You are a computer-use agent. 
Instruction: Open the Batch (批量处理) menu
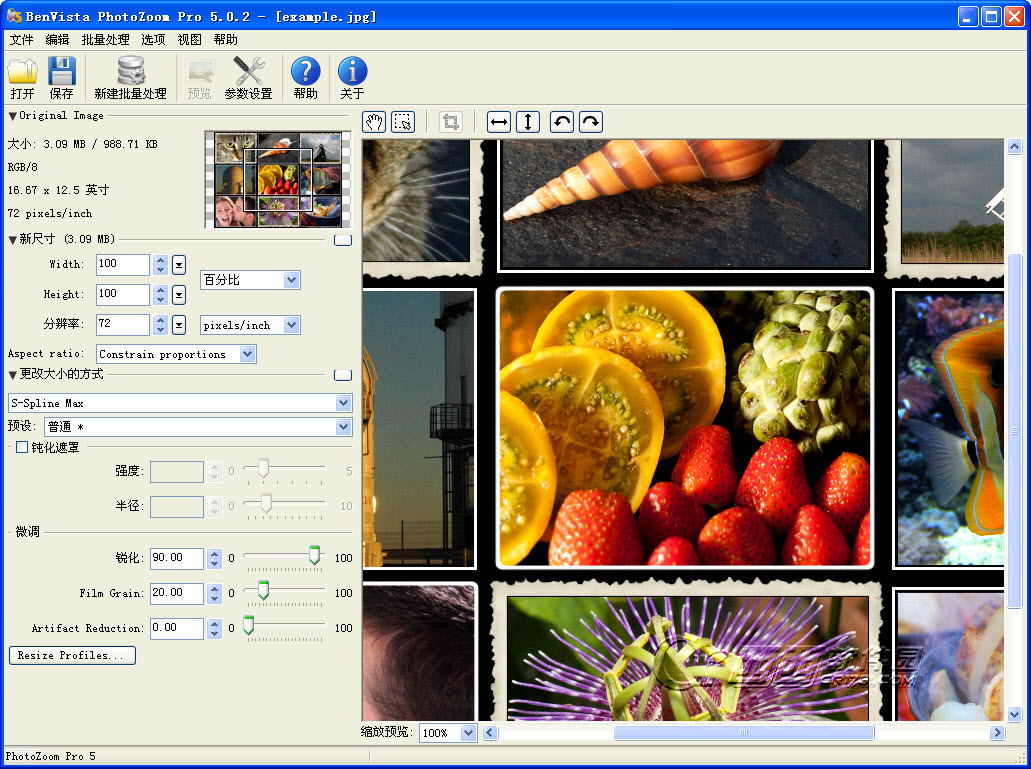105,40
